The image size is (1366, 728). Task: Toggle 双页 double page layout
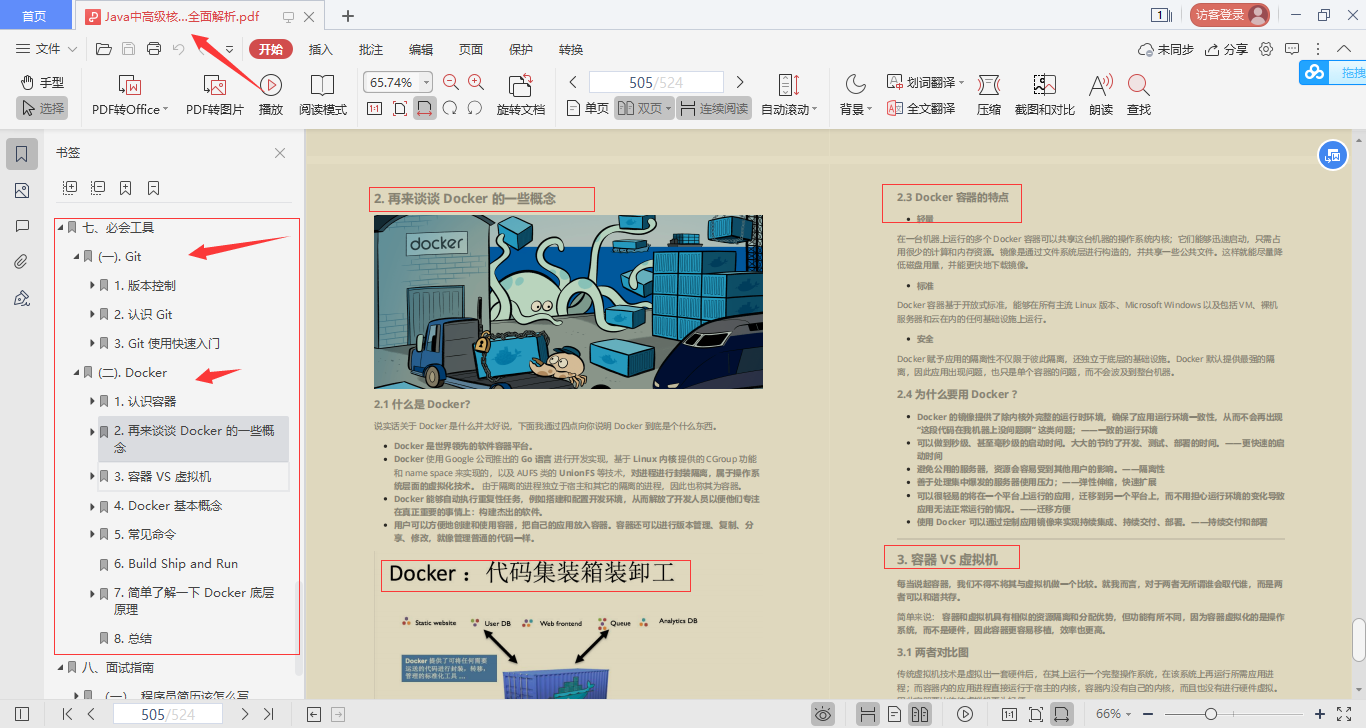[644, 108]
